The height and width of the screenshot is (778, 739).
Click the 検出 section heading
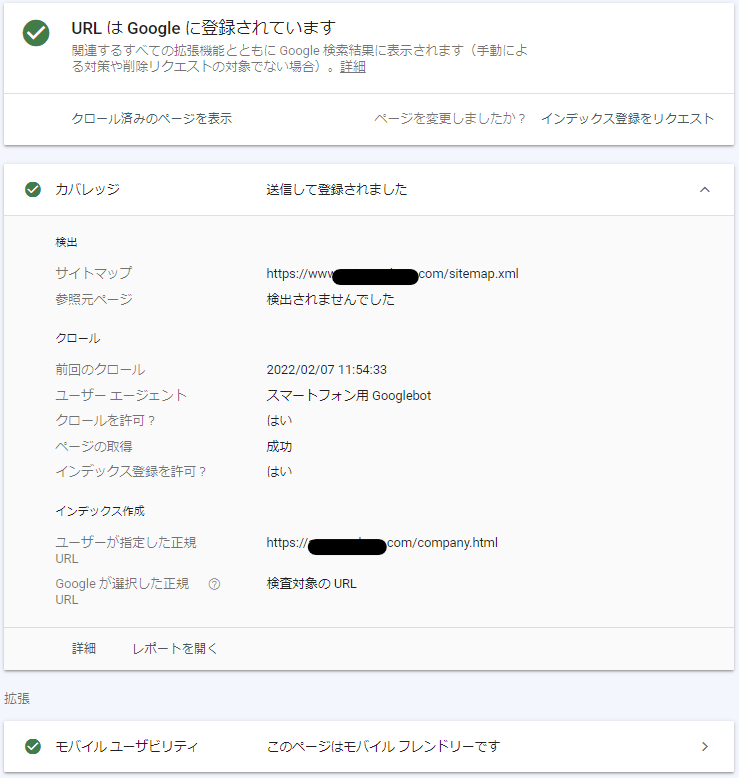click(x=67, y=243)
